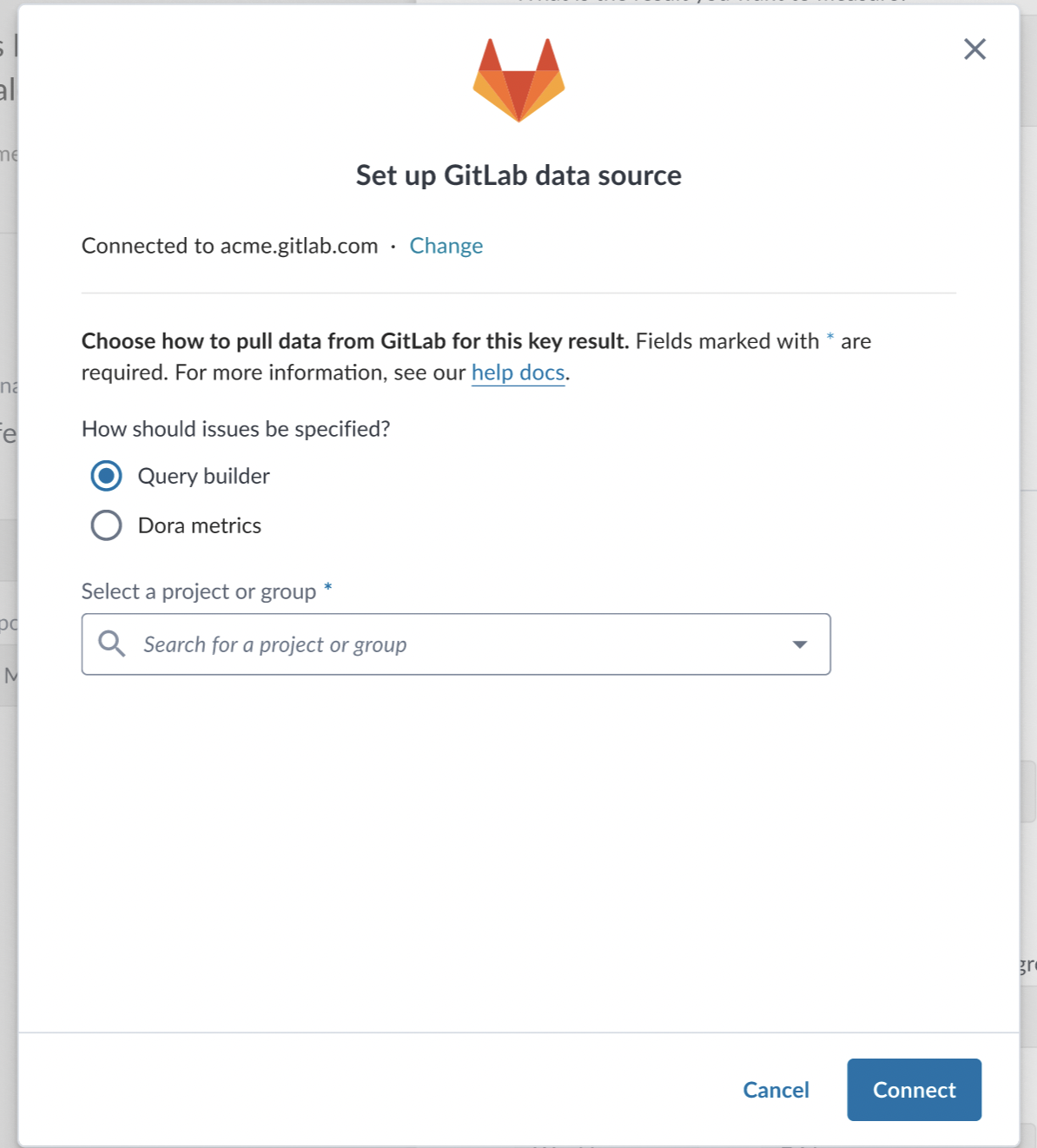Screen dimensions: 1037x1148
Task: Open the help docs link
Action: pyautogui.click(x=518, y=373)
